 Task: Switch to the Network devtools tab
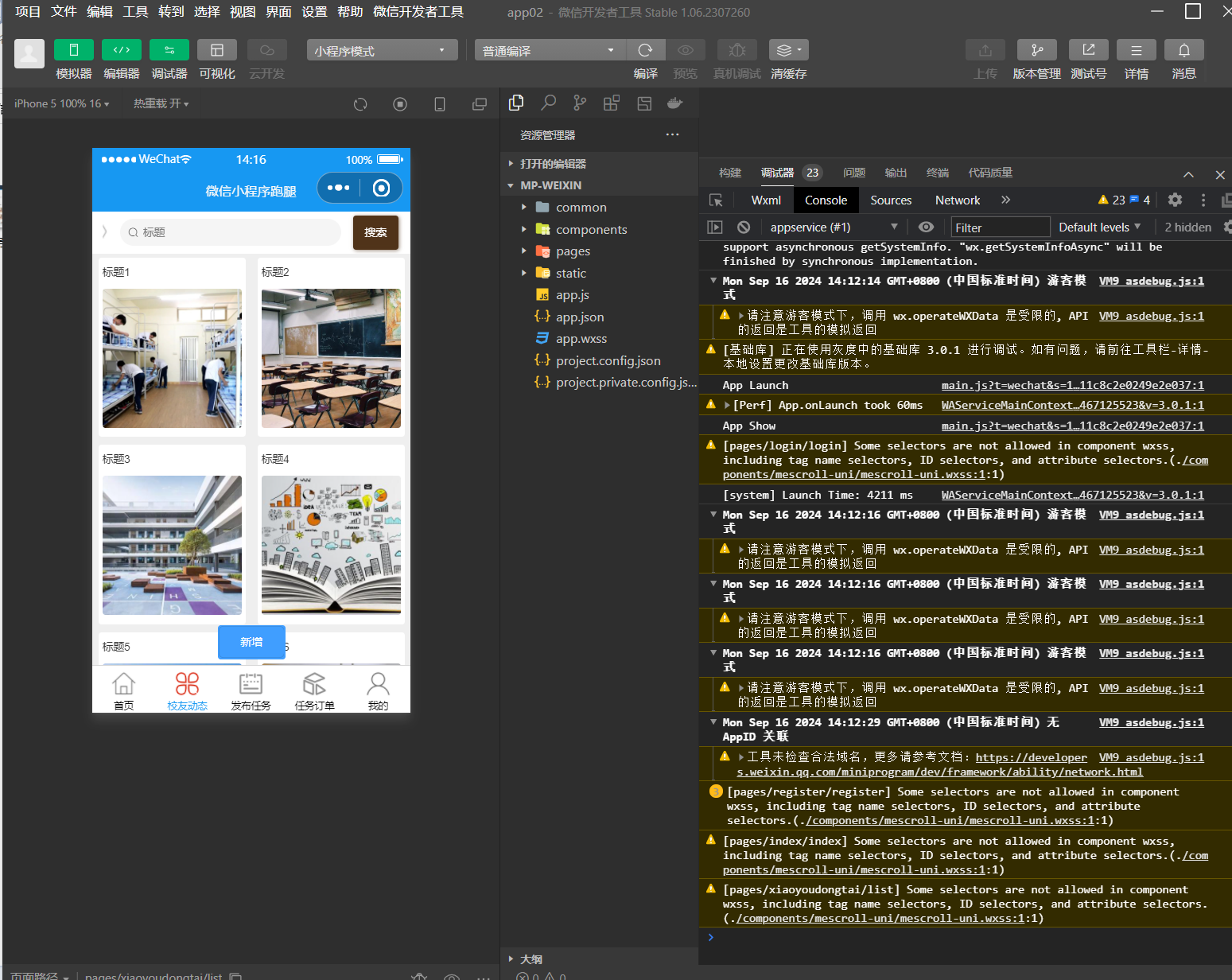958,200
